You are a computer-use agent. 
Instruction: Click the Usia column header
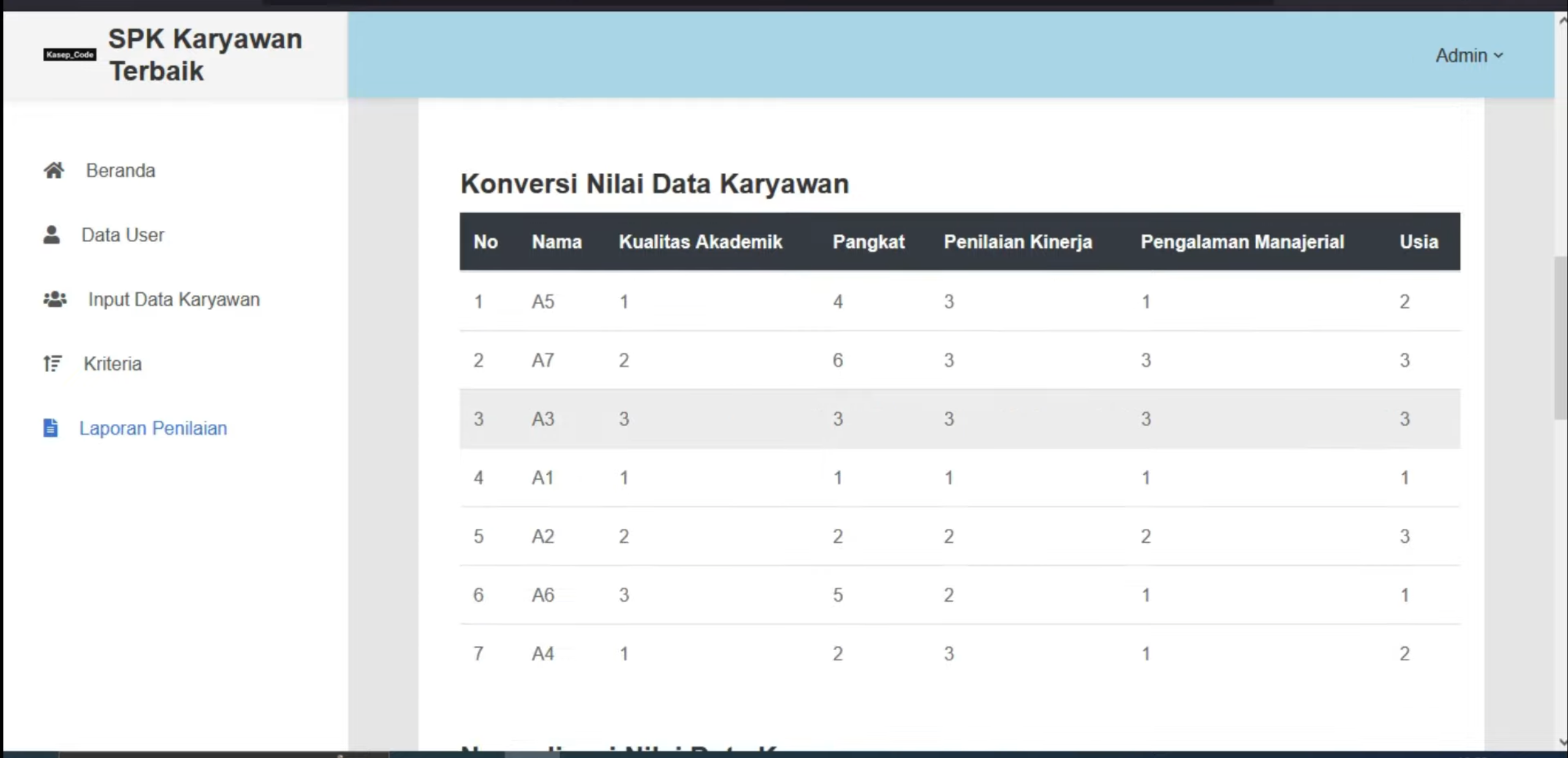point(1418,241)
